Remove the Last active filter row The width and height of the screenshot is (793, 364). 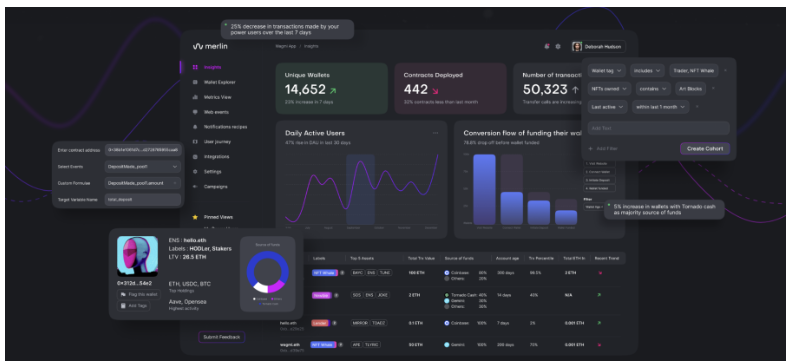coord(697,107)
